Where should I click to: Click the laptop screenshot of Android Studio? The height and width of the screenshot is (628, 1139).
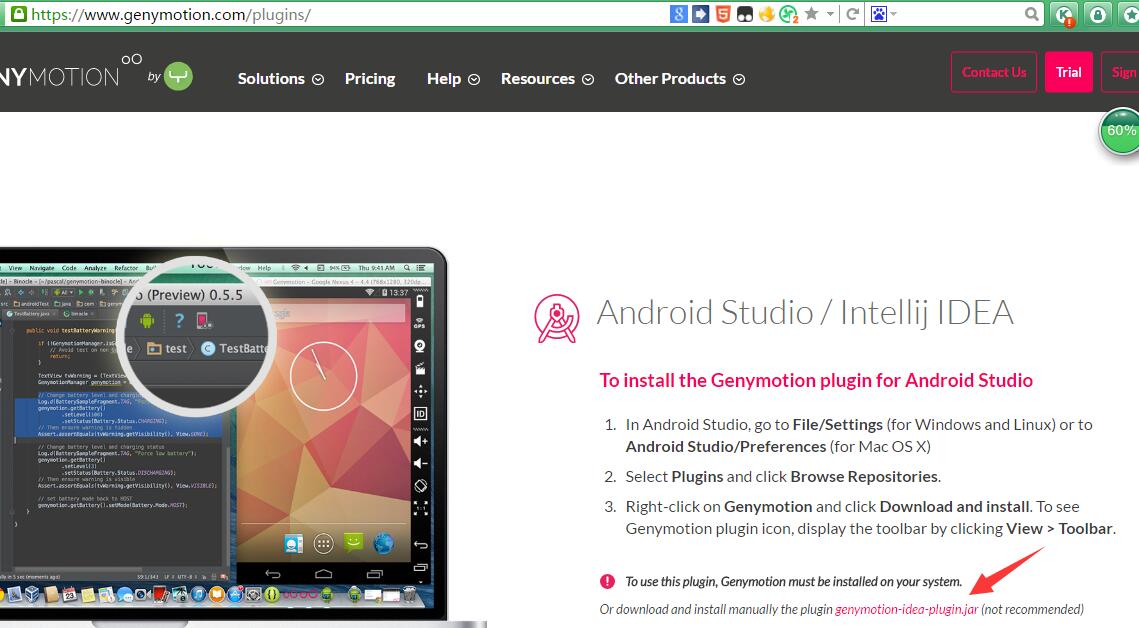point(222,436)
